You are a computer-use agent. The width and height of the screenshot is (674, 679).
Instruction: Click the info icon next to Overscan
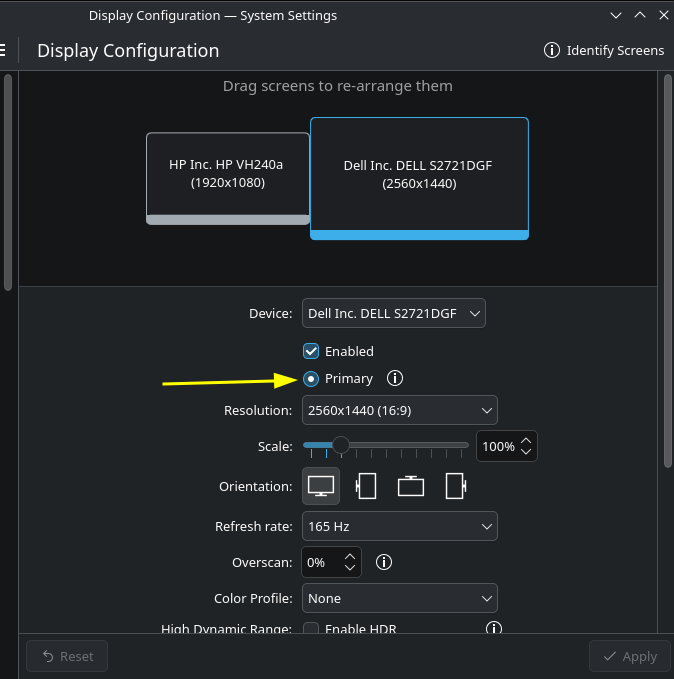pos(384,562)
